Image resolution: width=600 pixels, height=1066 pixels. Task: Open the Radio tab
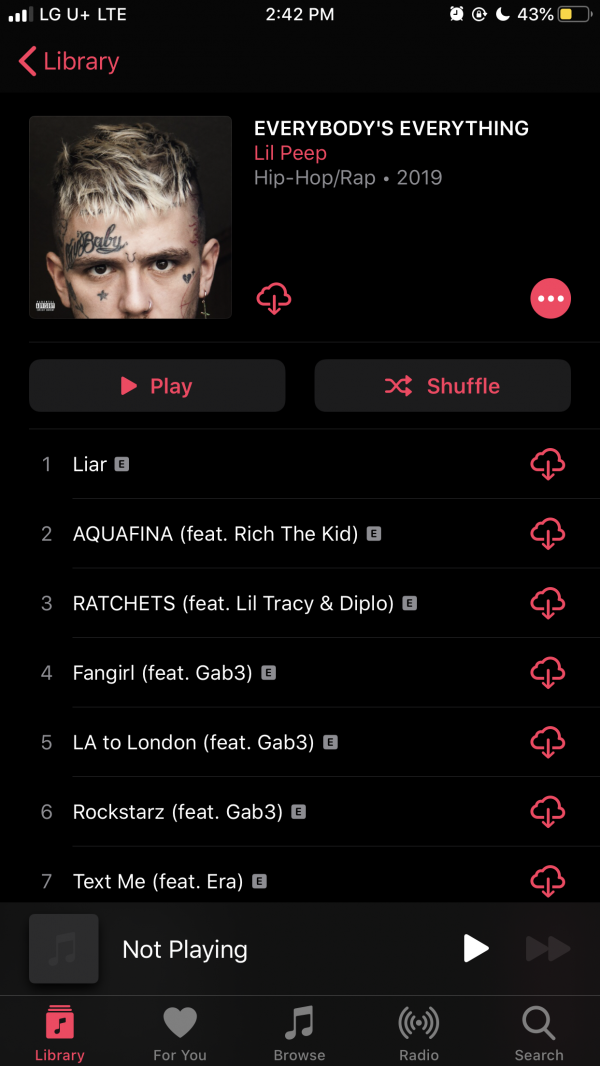click(x=419, y=1033)
